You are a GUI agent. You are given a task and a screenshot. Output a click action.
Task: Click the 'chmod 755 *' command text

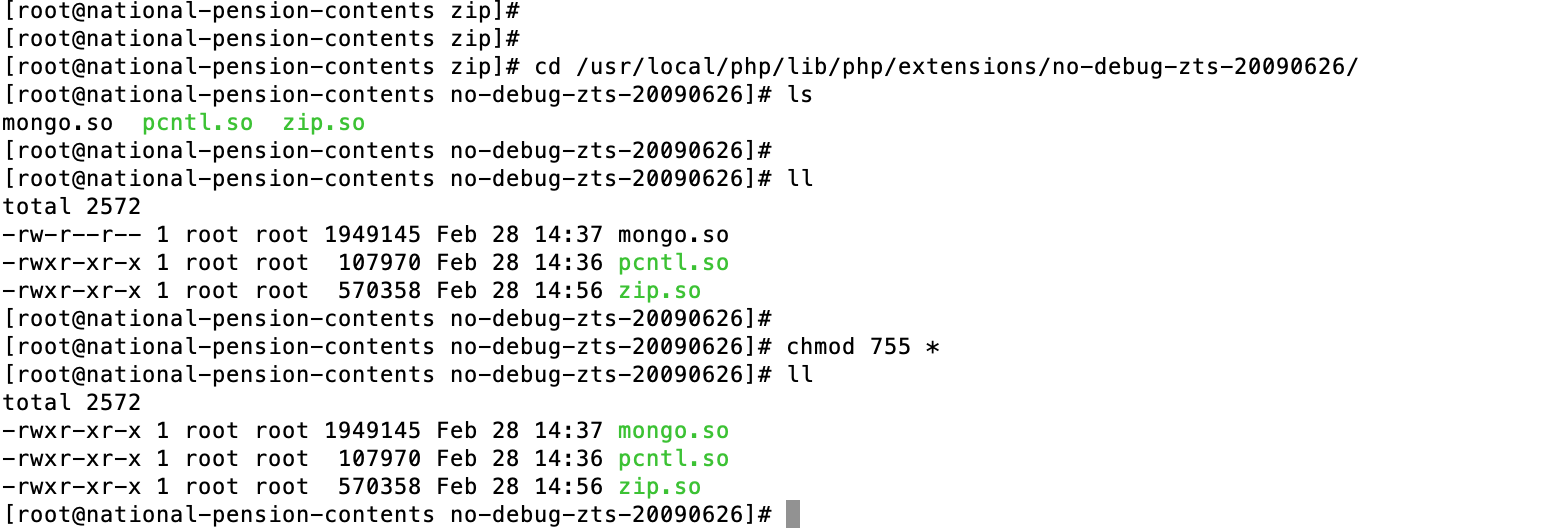click(x=863, y=347)
